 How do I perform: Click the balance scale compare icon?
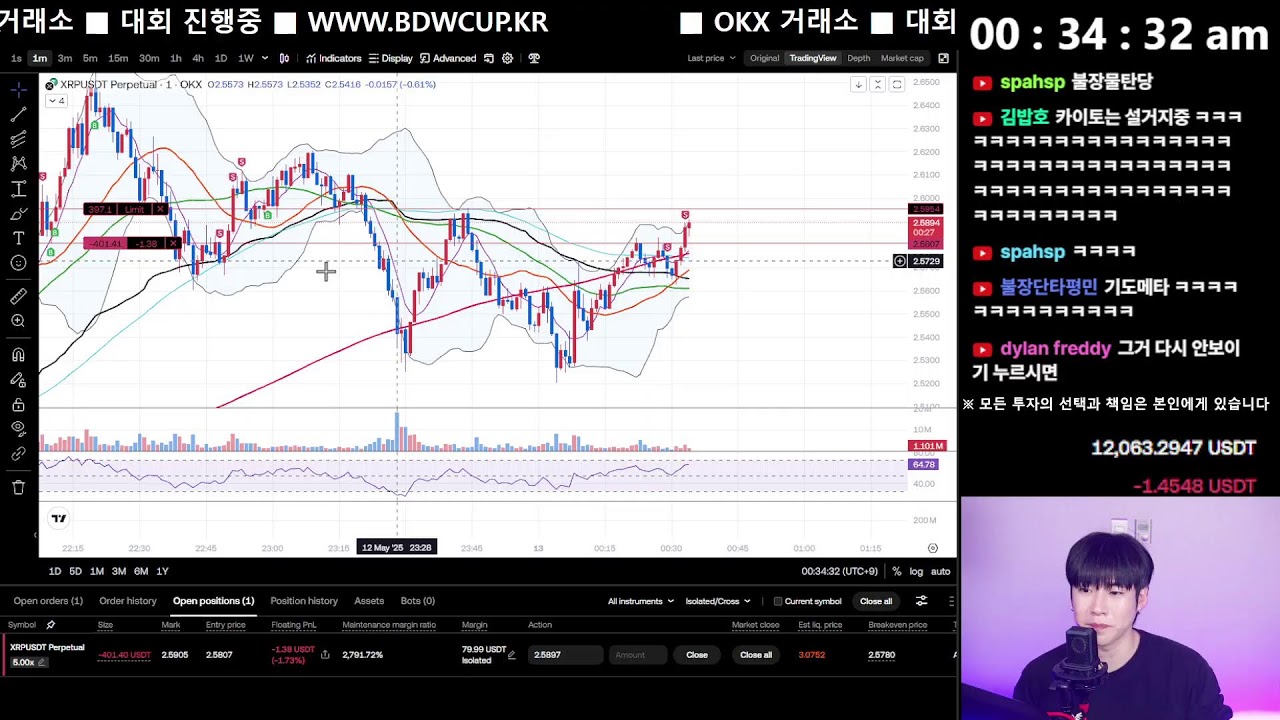coord(534,58)
